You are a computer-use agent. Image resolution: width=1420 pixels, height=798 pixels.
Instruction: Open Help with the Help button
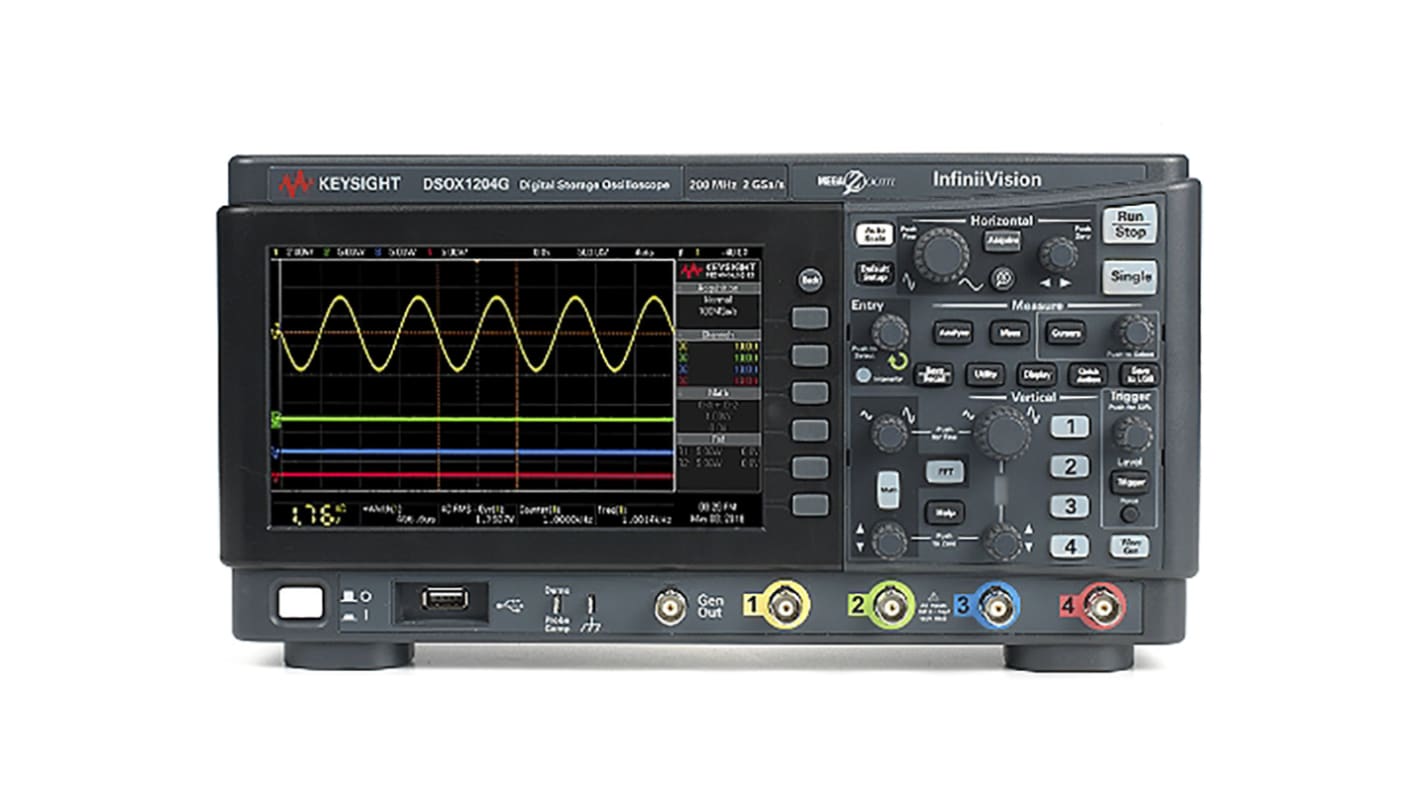pos(945,512)
